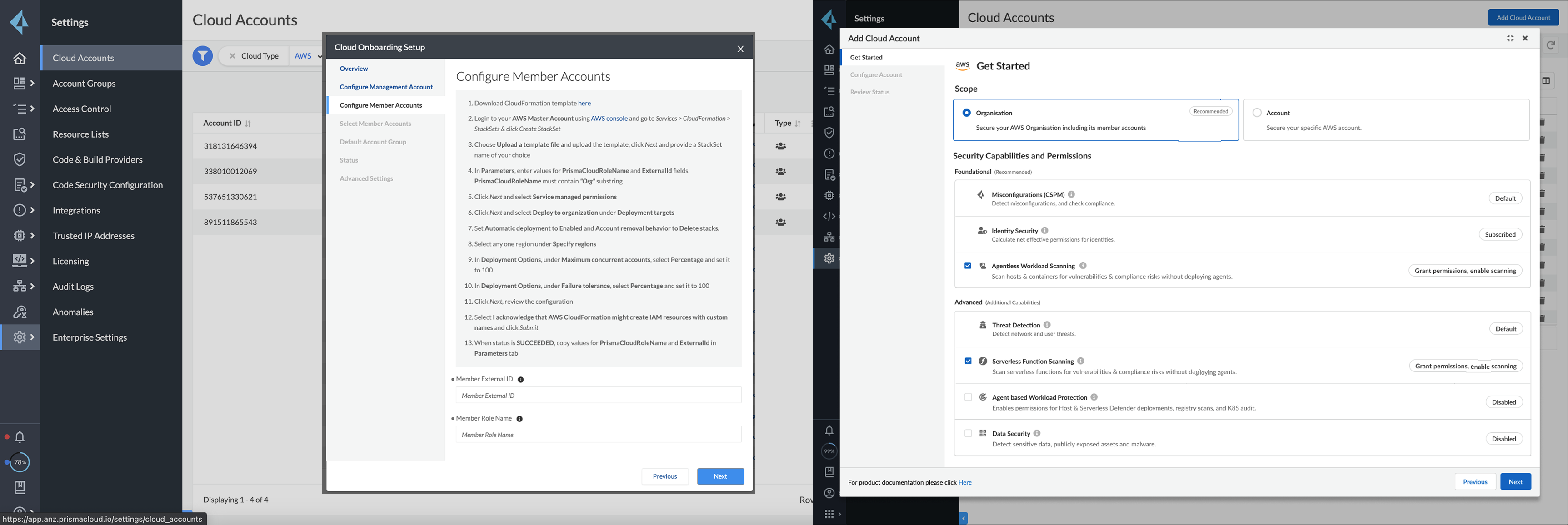This screenshot has width=1568, height=525.
Task: Click the column layout icon below the refresh icon
Action: [1546, 81]
